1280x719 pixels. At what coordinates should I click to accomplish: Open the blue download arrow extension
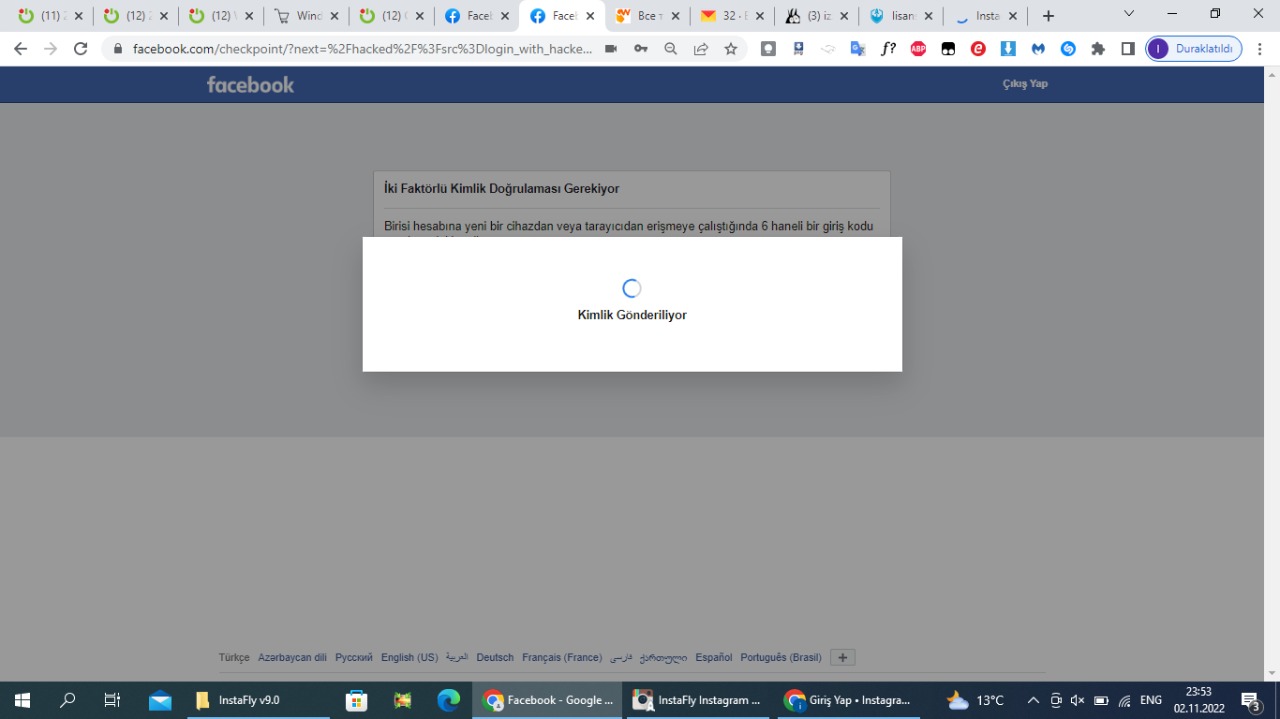point(1008,48)
